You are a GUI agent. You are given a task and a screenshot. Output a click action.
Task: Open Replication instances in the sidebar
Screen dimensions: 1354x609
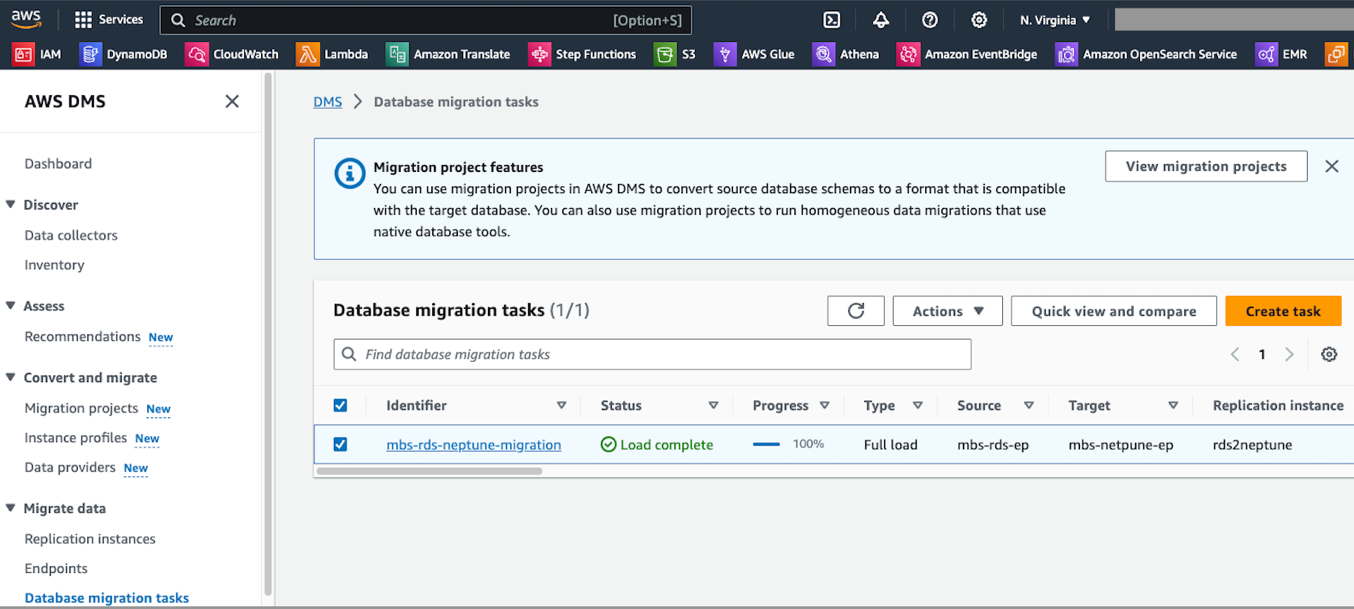click(x=90, y=538)
